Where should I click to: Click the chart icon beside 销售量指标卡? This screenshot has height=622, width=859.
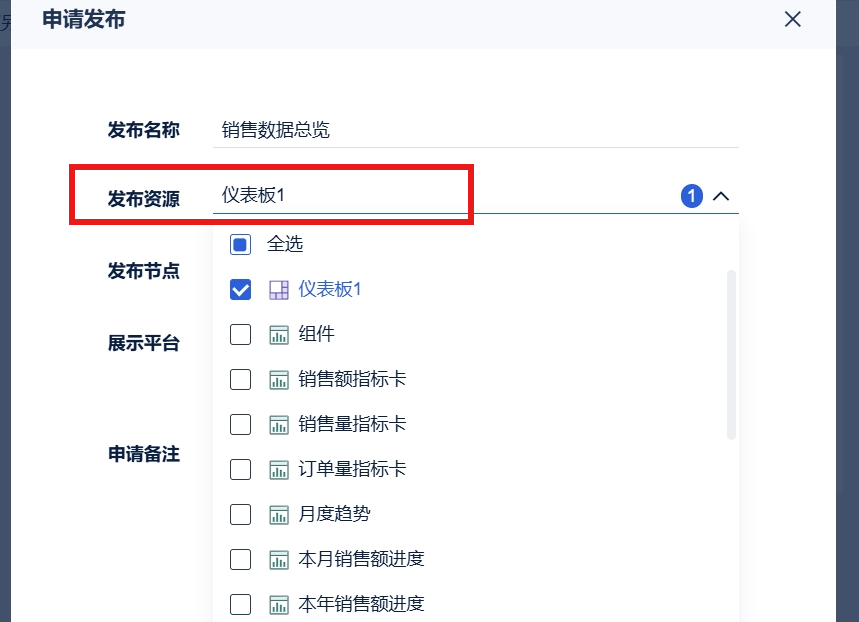(x=279, y=425)
